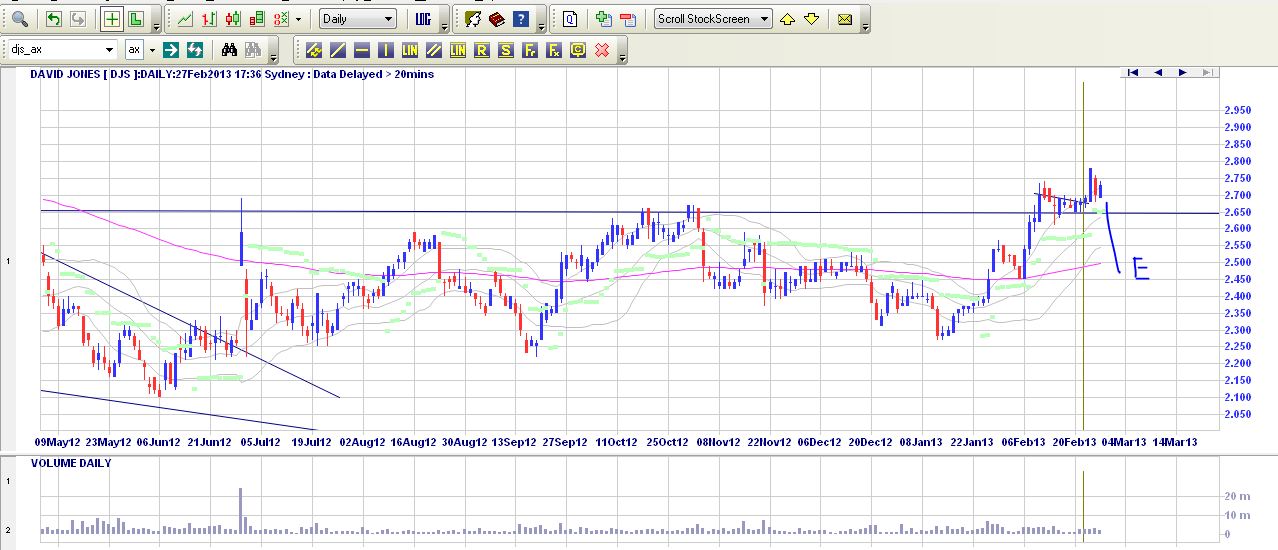
Task: Select the zigzag trend drawing tool
Action: tap(313, 49)
